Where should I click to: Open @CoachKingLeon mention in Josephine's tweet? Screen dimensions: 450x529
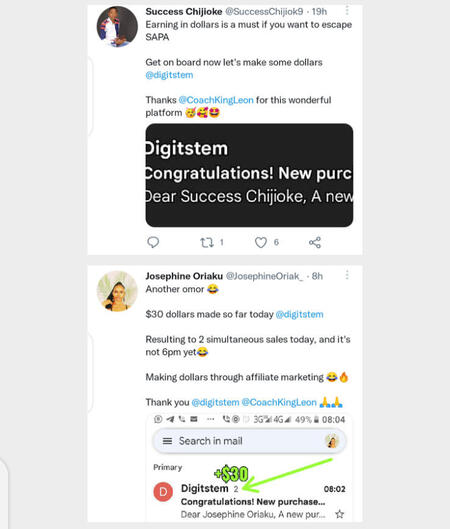tap(279, 402)
